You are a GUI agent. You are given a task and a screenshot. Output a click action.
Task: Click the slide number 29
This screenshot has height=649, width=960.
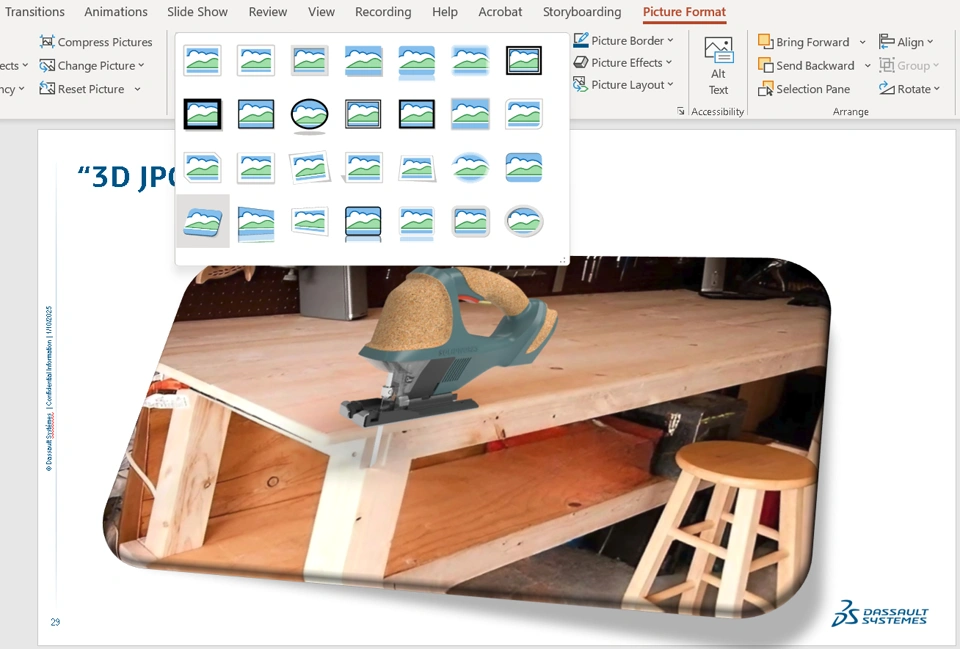click(55, 622)
